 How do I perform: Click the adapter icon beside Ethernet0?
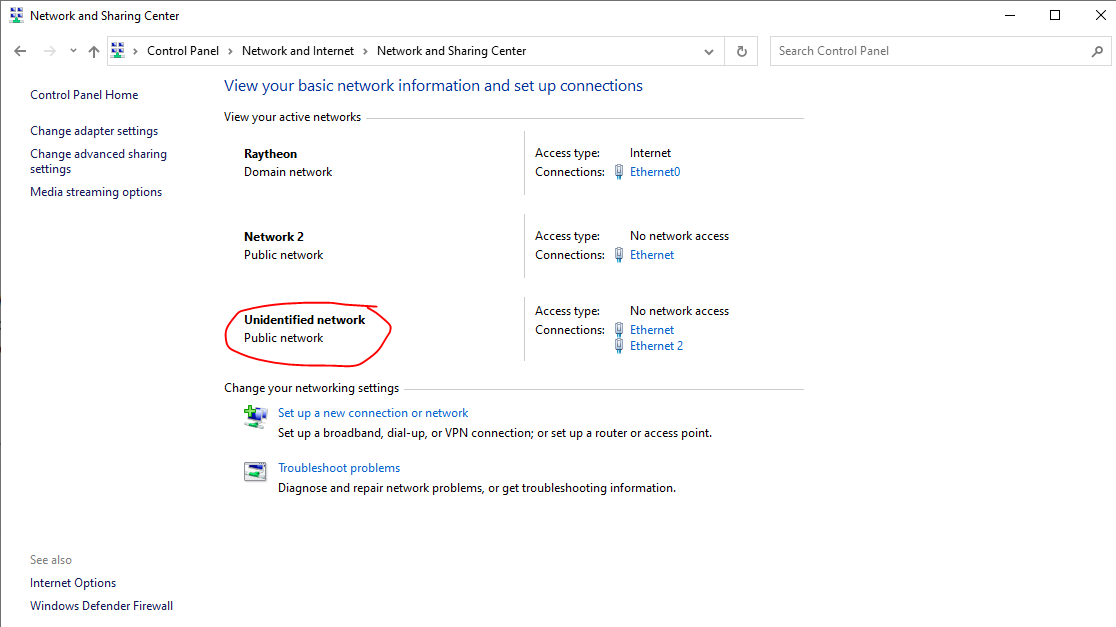pyautogui.click(x=619, y=172)
